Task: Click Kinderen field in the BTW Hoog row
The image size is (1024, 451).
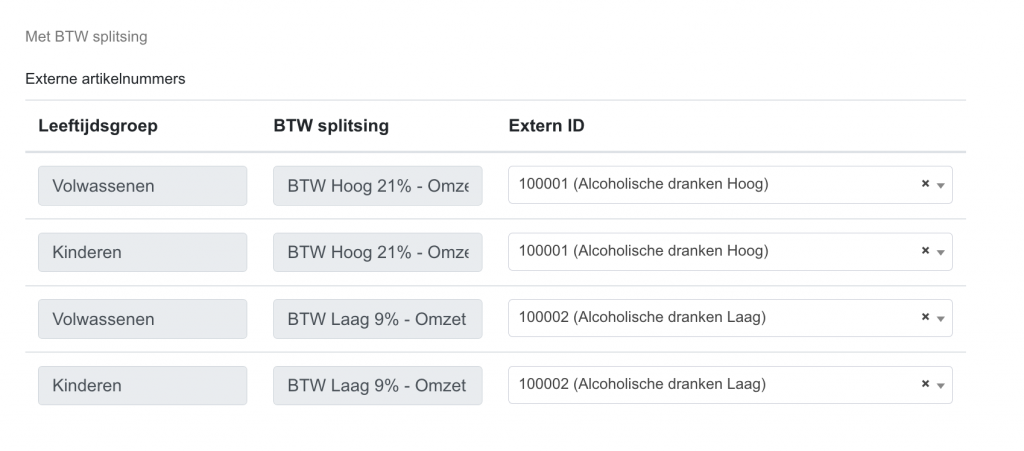Action: tap(142, 252)
